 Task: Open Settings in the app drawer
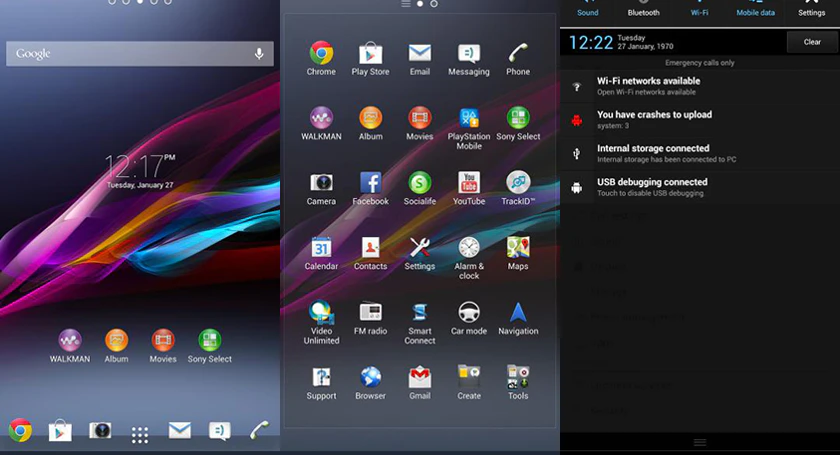[419, 252]
